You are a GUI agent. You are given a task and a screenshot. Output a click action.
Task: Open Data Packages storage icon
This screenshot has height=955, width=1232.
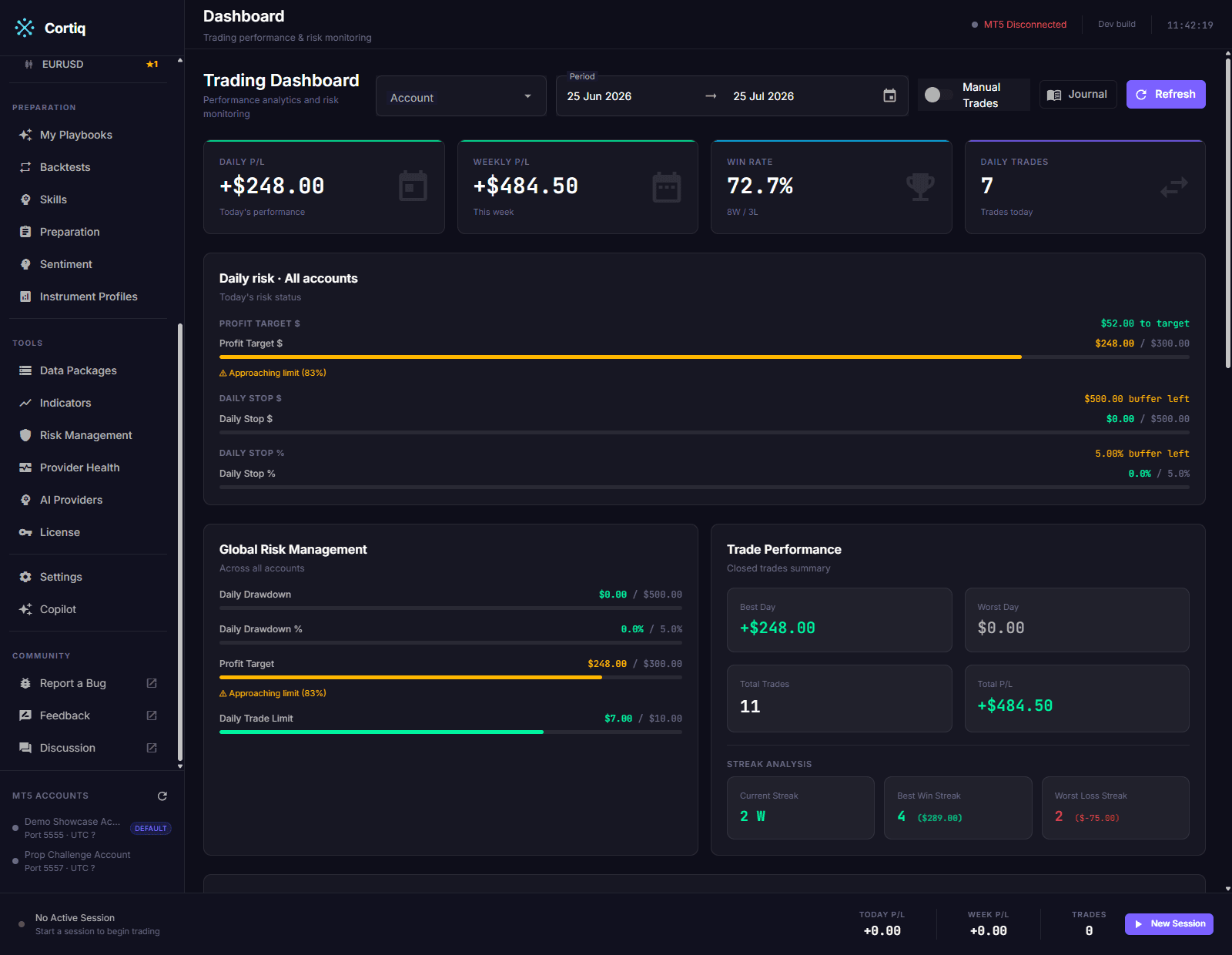[x=25, y=370]
